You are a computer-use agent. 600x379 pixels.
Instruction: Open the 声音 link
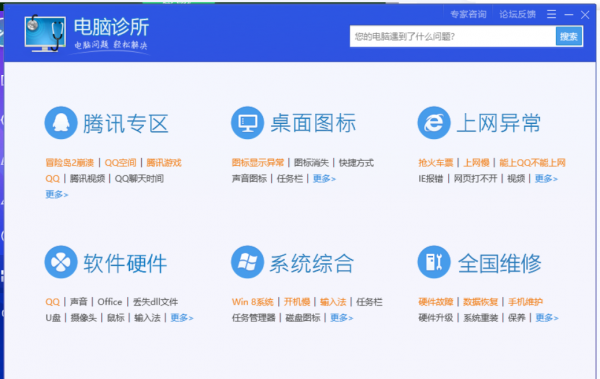(x=79, y=302)
